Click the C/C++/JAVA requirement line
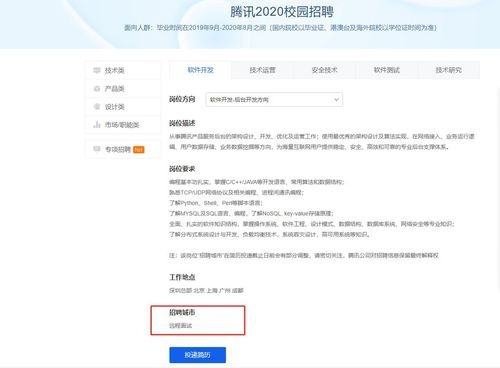500x368 pixels. 257,182
